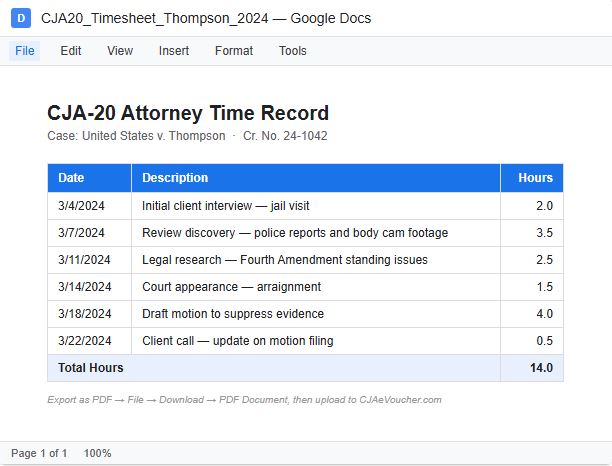Screen dimensions: 612x466
Task: Select the Review discovery description cell
Action: [316, 233]
